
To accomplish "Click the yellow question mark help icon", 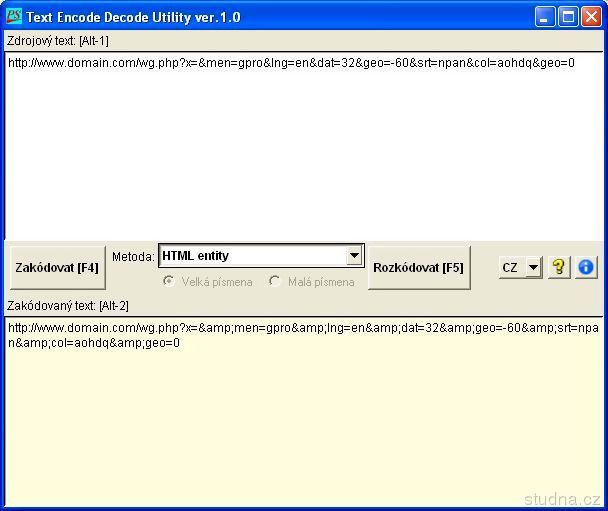I will pyautogui.click(x=559, y=267).
